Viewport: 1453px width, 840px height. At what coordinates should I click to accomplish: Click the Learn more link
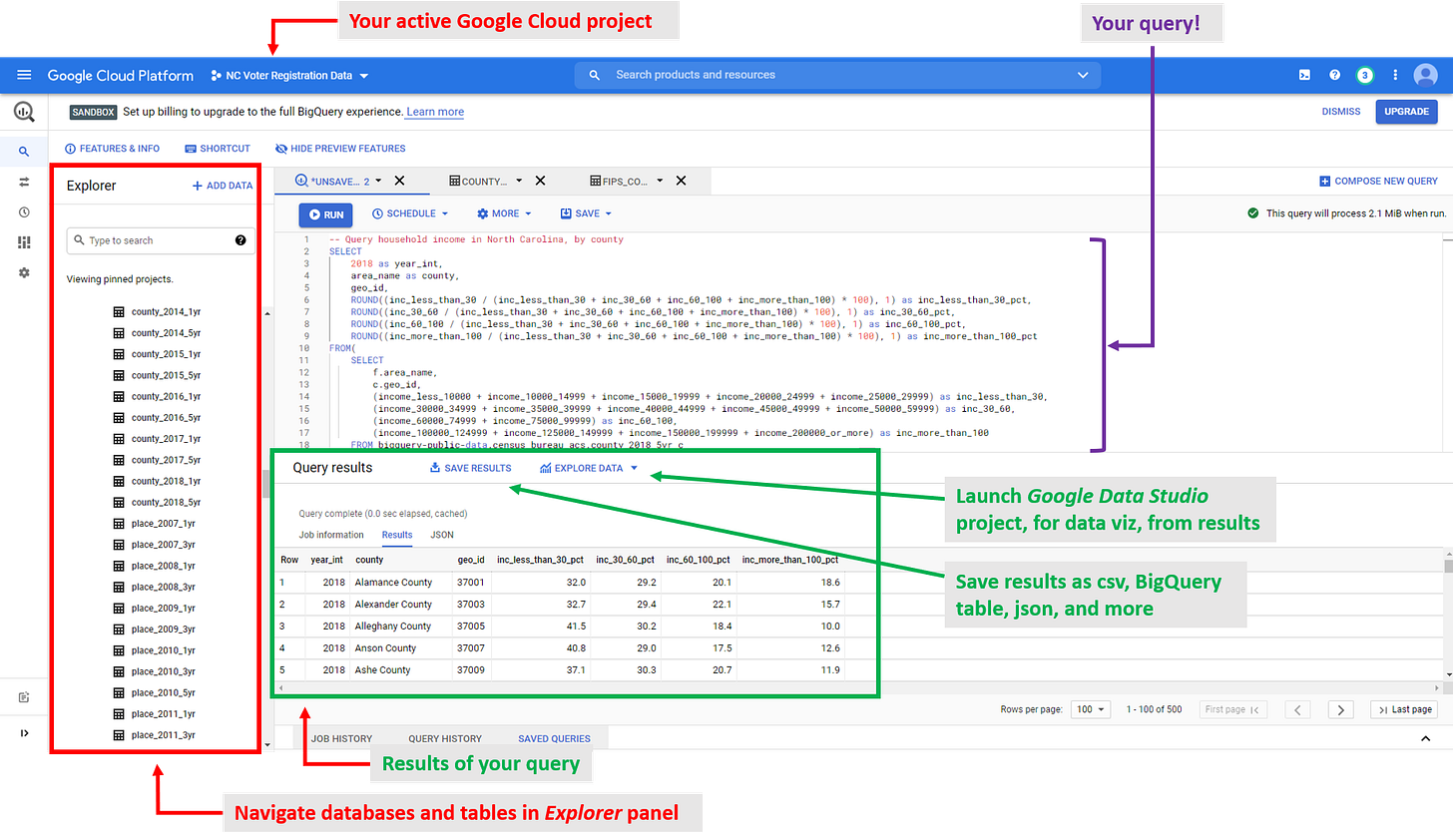(x=435, y=112)
